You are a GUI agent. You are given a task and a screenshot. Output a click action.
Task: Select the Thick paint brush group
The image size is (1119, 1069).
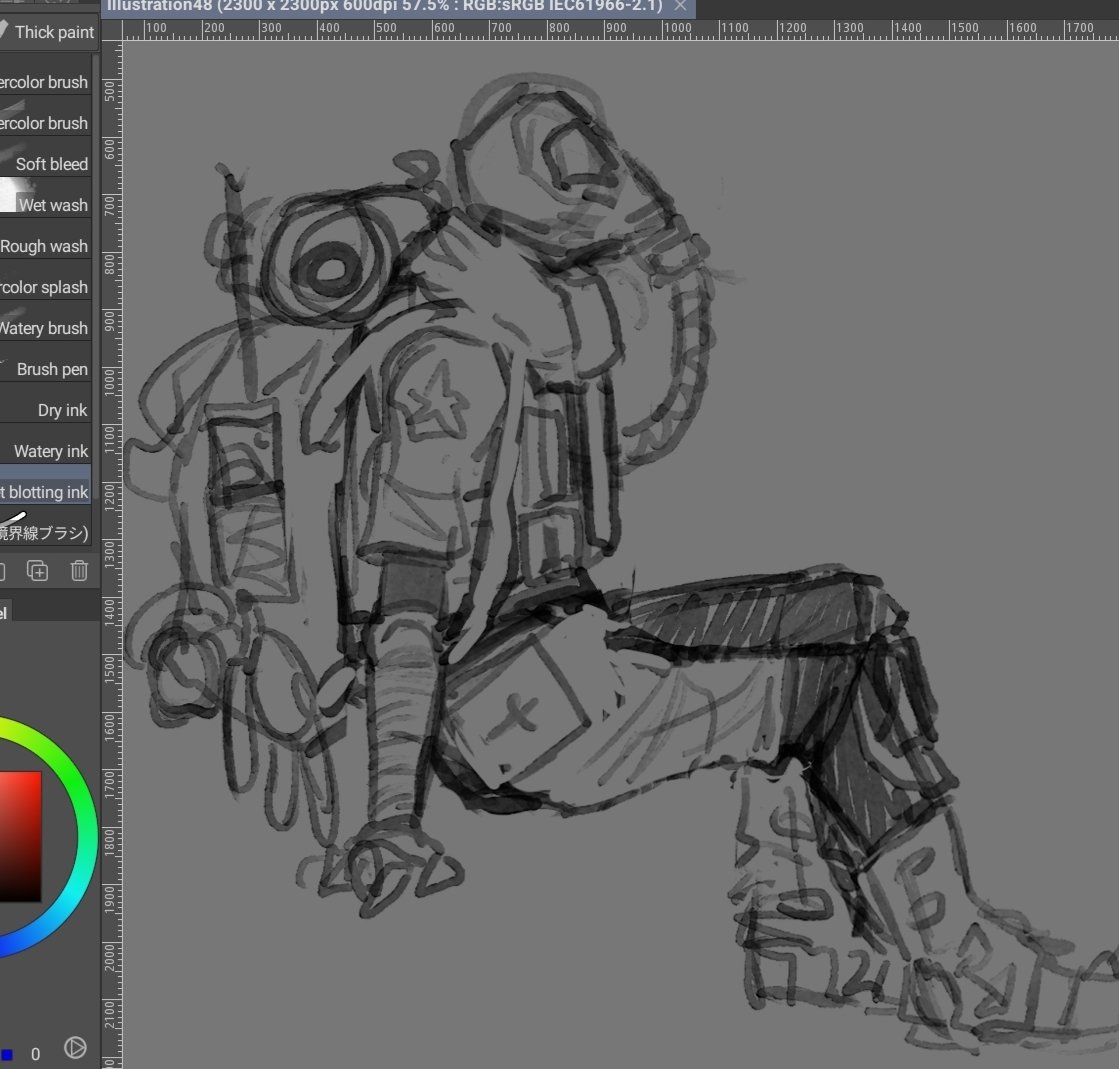click(x=47, y=32)
